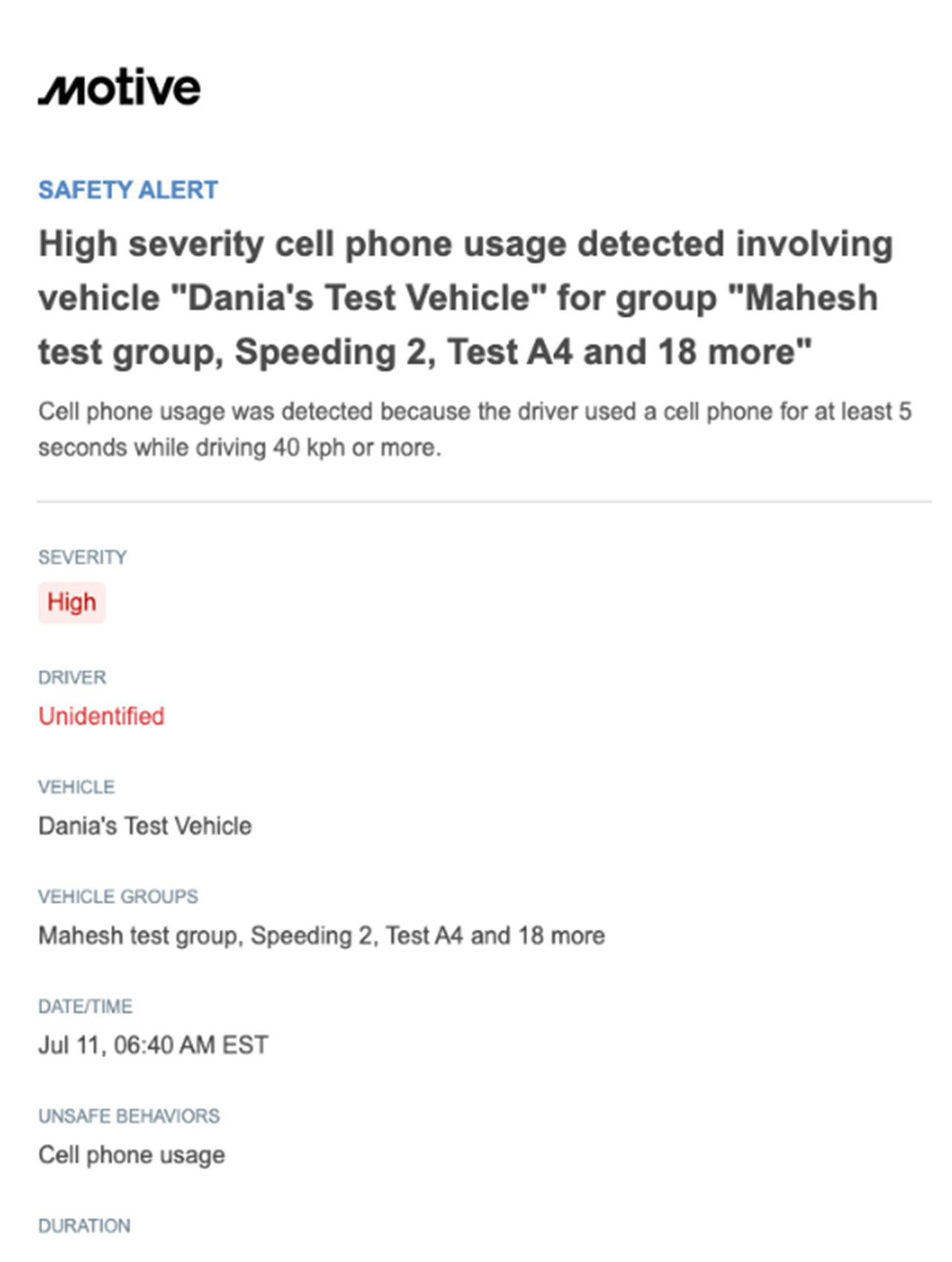This screenshot has height=1262, width=952.
Task: Click the Motive logo
Action: point(120,88)
